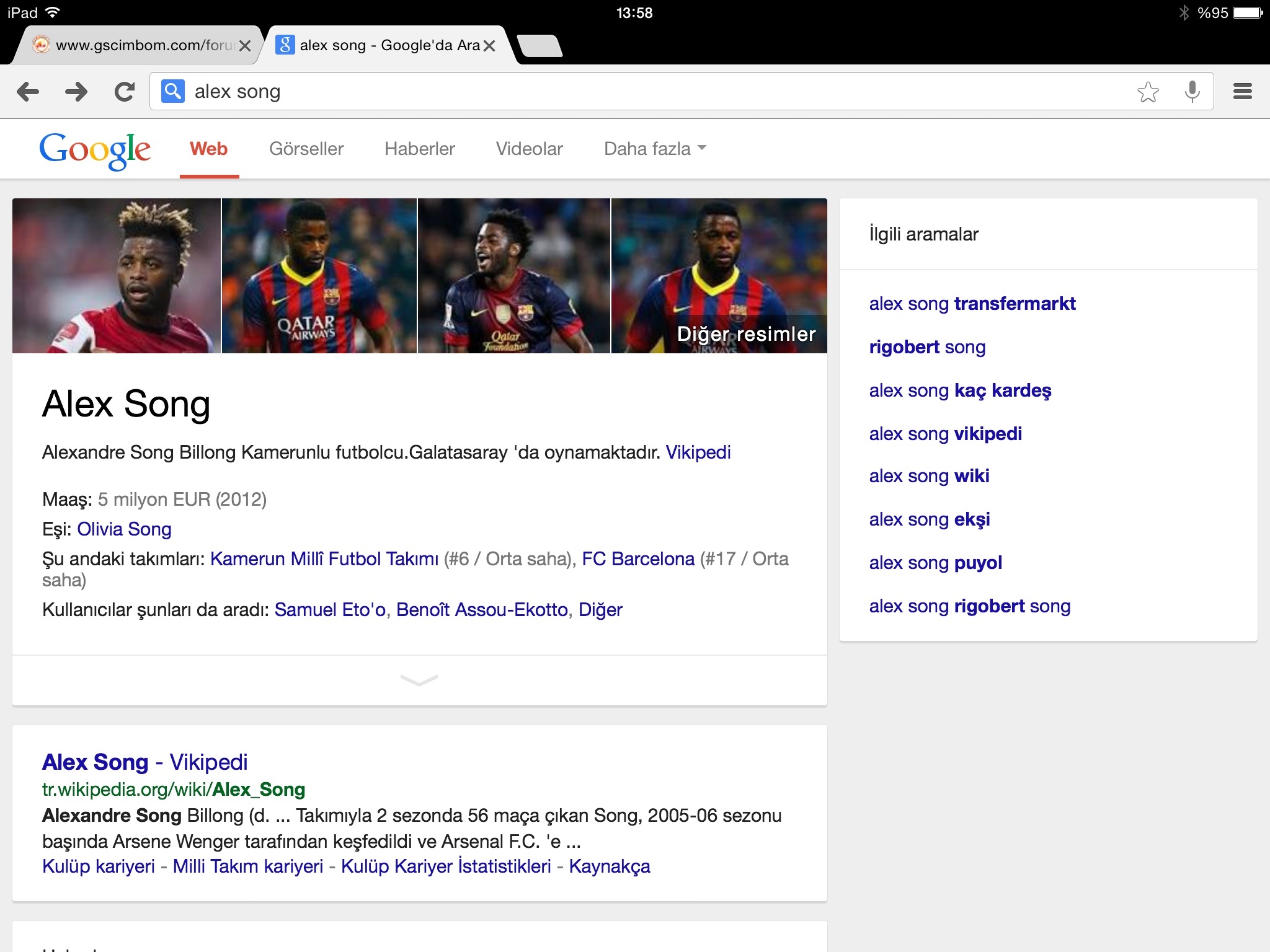The width and height of the screenshot is (1270, 952).
Task: Jump to the Kaynakça section
Action: click(x=610, y=866)
